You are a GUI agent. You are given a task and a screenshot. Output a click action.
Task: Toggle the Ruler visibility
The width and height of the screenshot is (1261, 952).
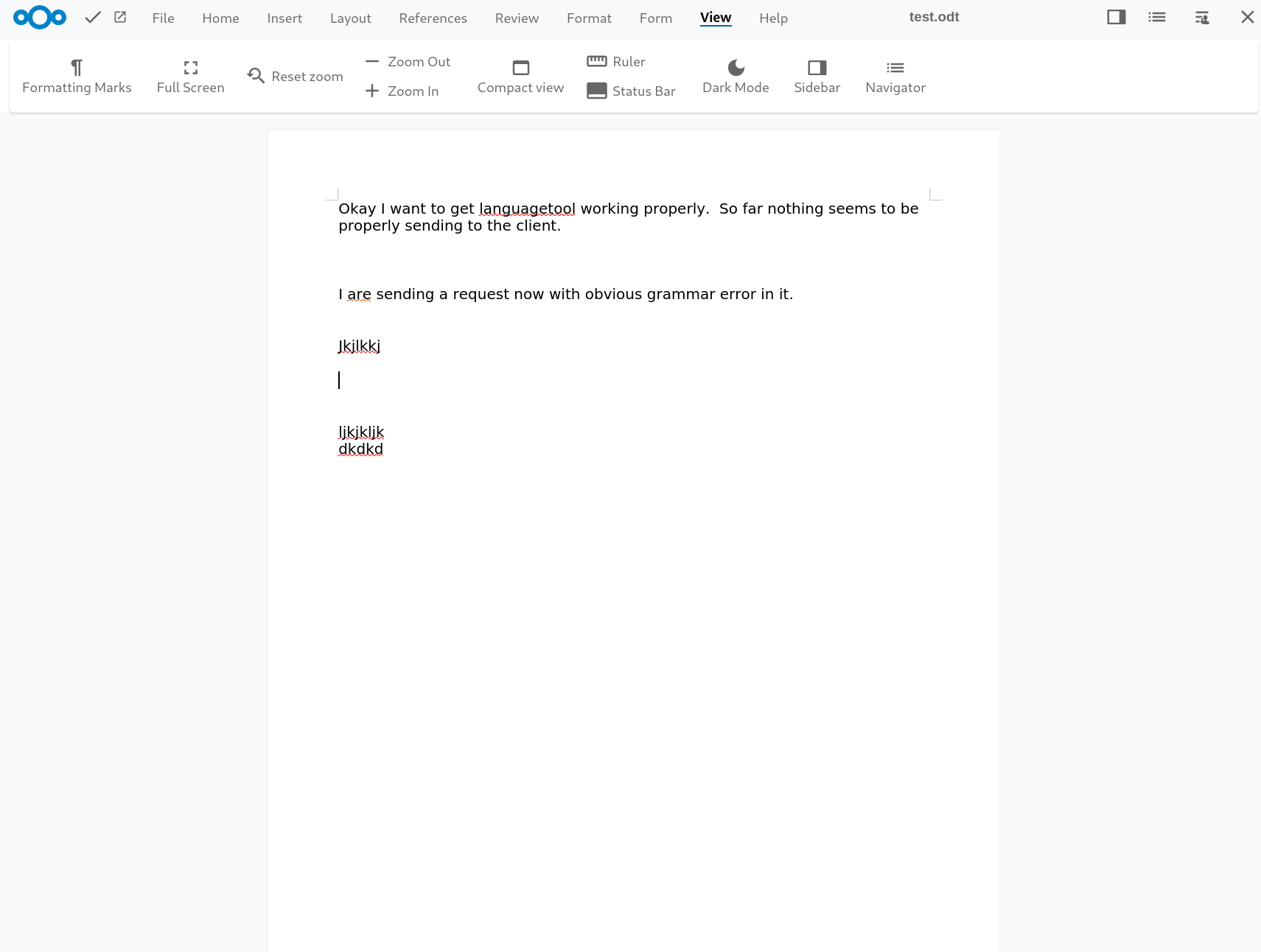click(616, 61)
